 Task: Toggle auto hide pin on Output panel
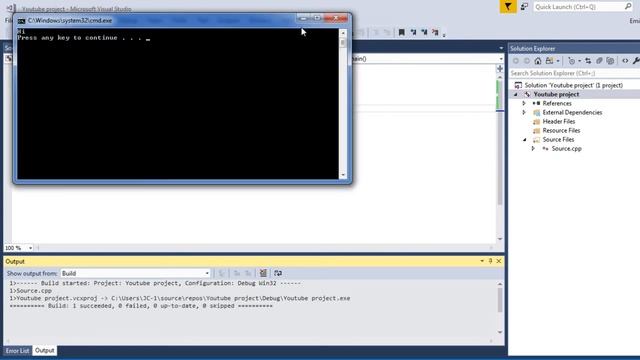pyautogui.click(x=490, y=261)
